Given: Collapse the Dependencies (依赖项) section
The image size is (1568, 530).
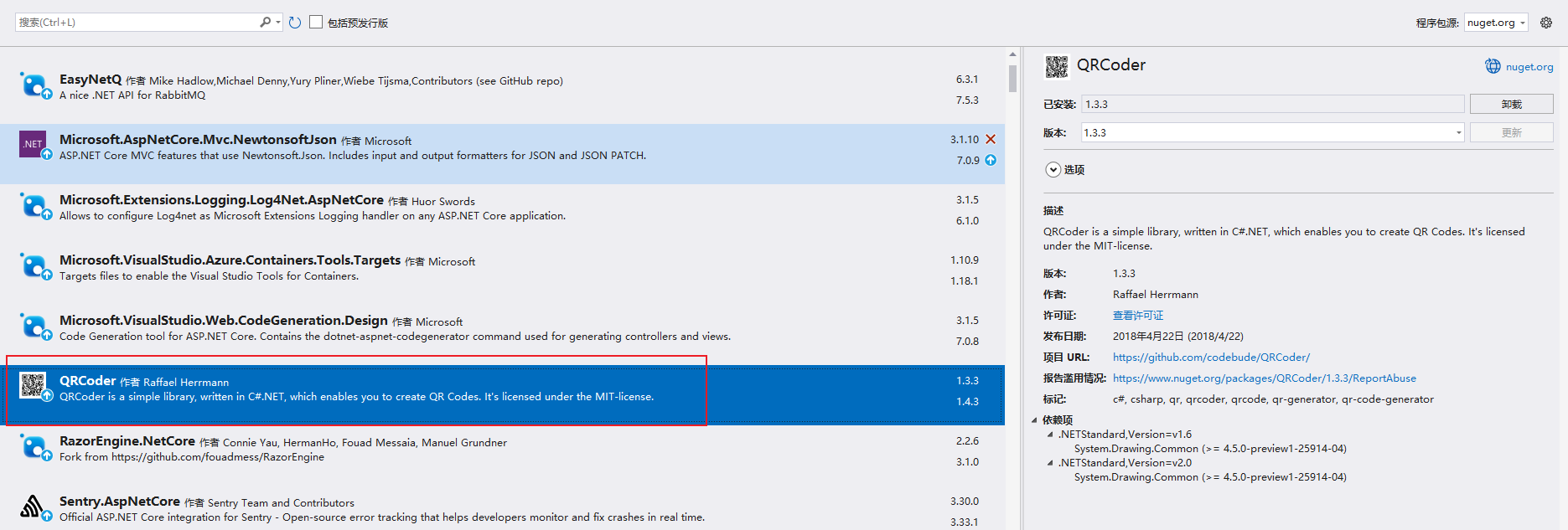Looking at the screenshot, I should (1034, 420).
